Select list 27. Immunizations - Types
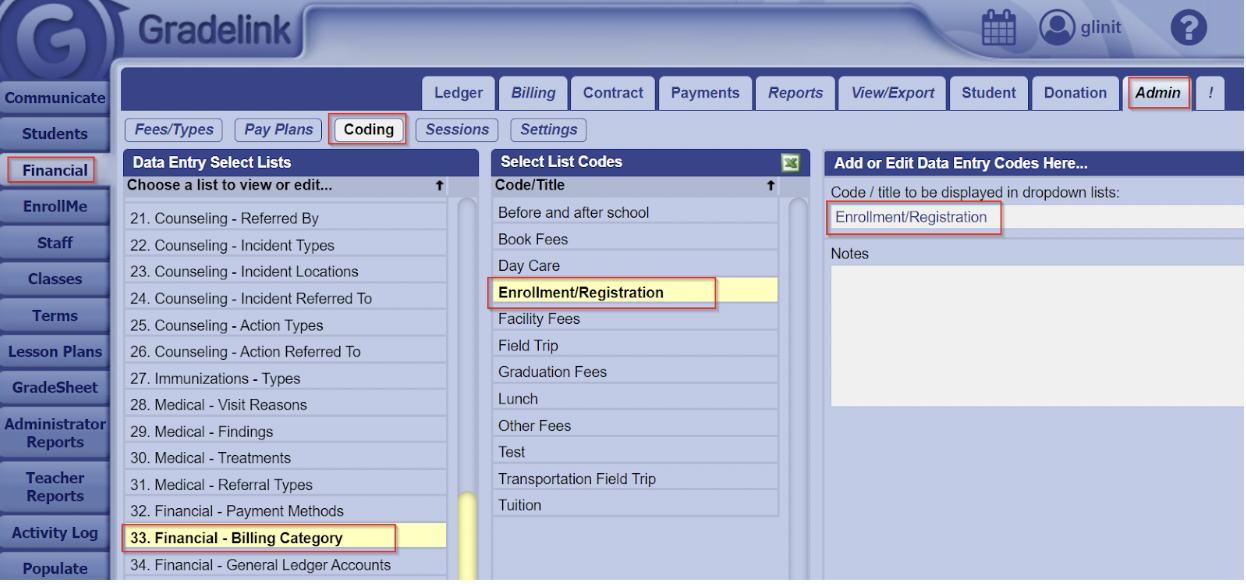 point(285,378)
